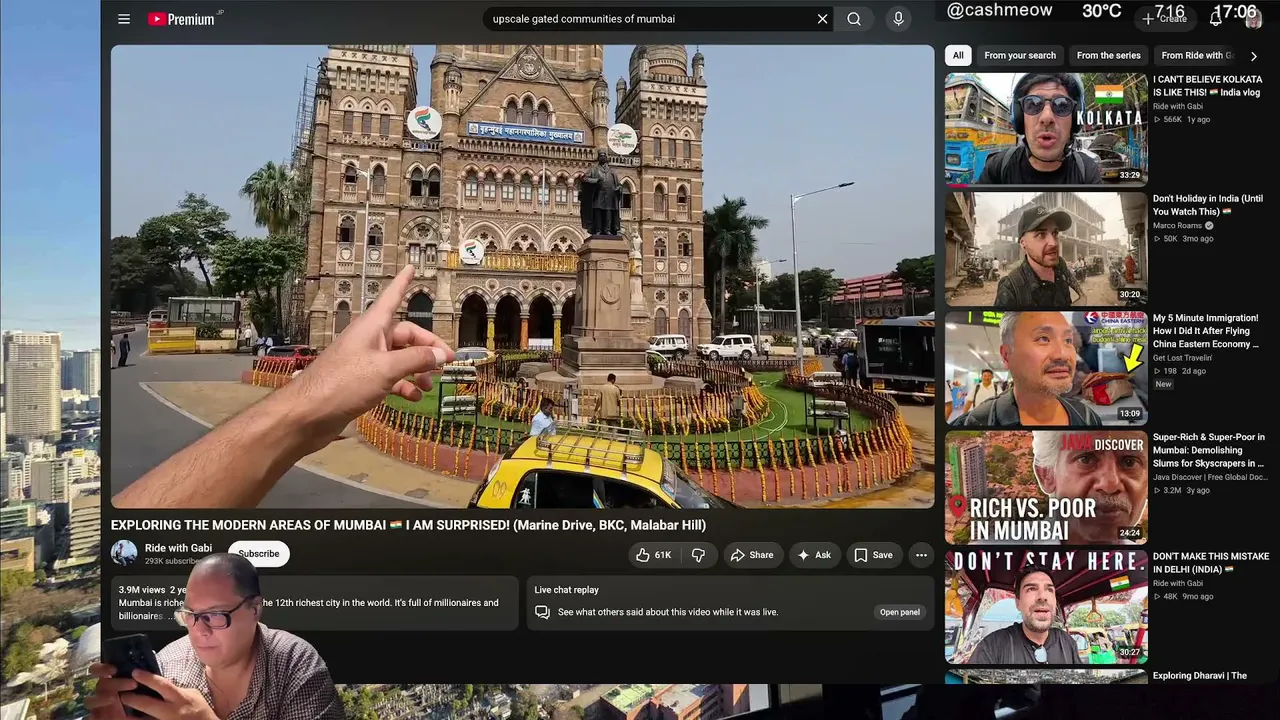Image resolution: width=1280 pixels, height=720 pixels.
Task: Share the Mumbai video
Action: click(x=752, y=555)
